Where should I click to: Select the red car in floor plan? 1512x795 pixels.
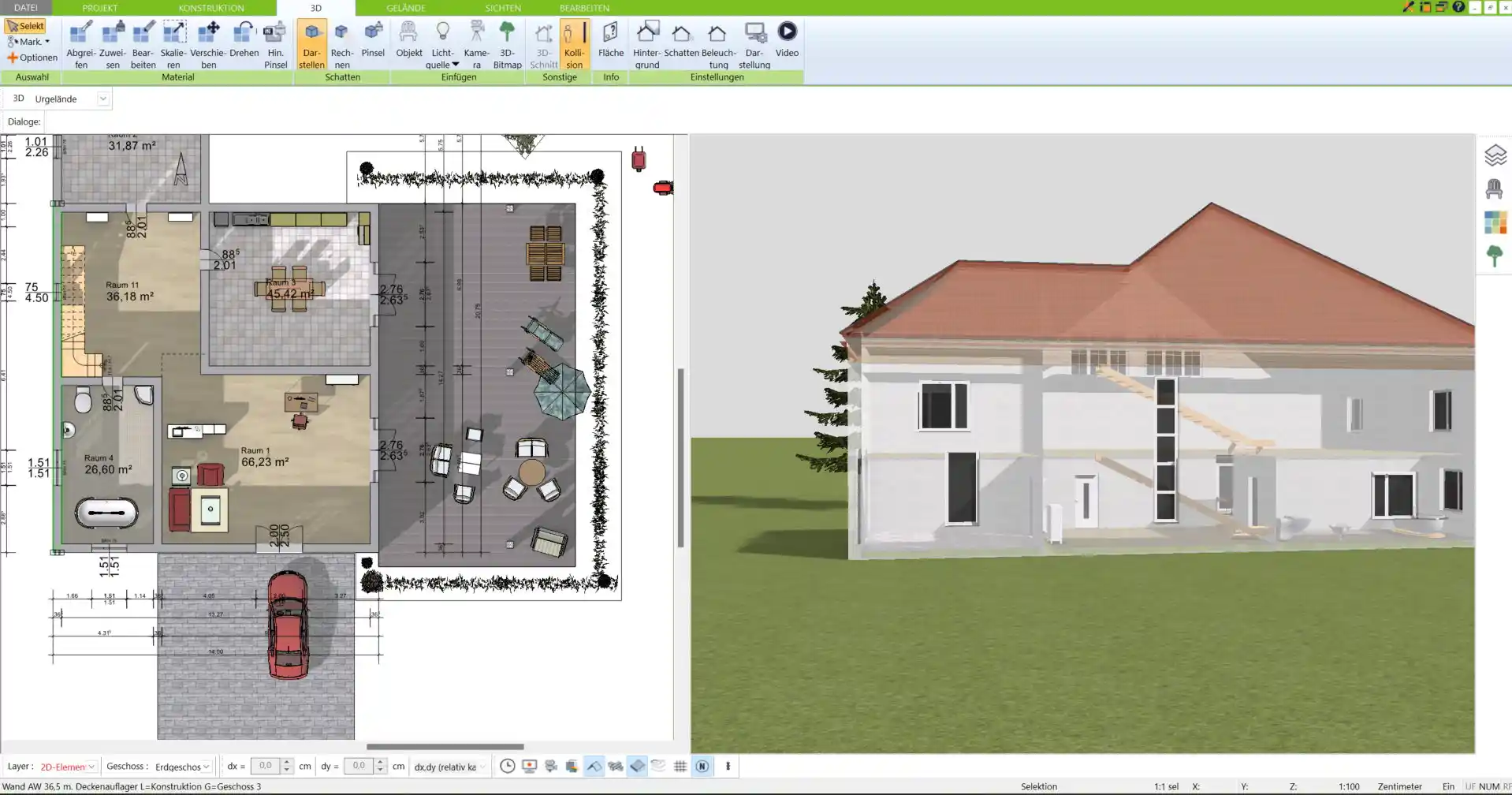click(288, 625)
